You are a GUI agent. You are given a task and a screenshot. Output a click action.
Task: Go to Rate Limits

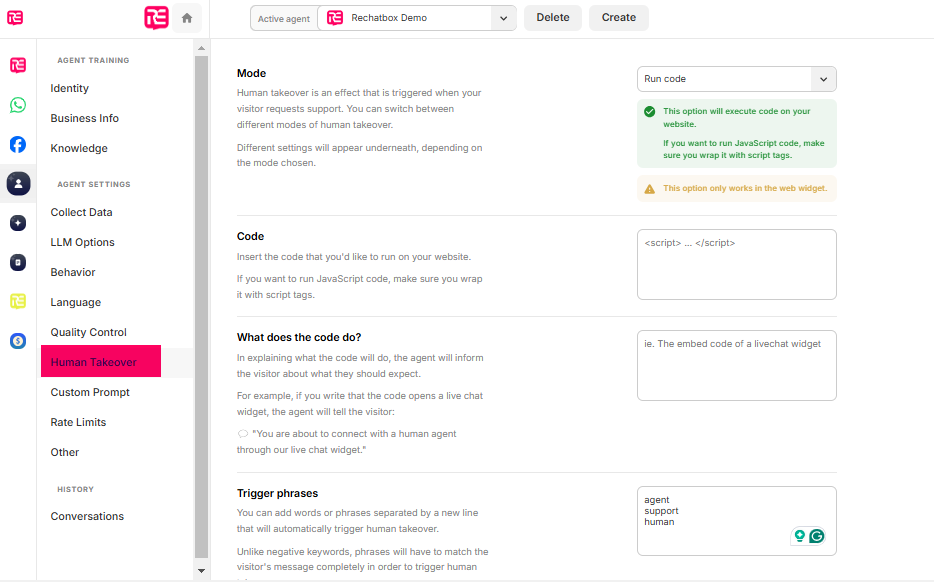(78, 422)
